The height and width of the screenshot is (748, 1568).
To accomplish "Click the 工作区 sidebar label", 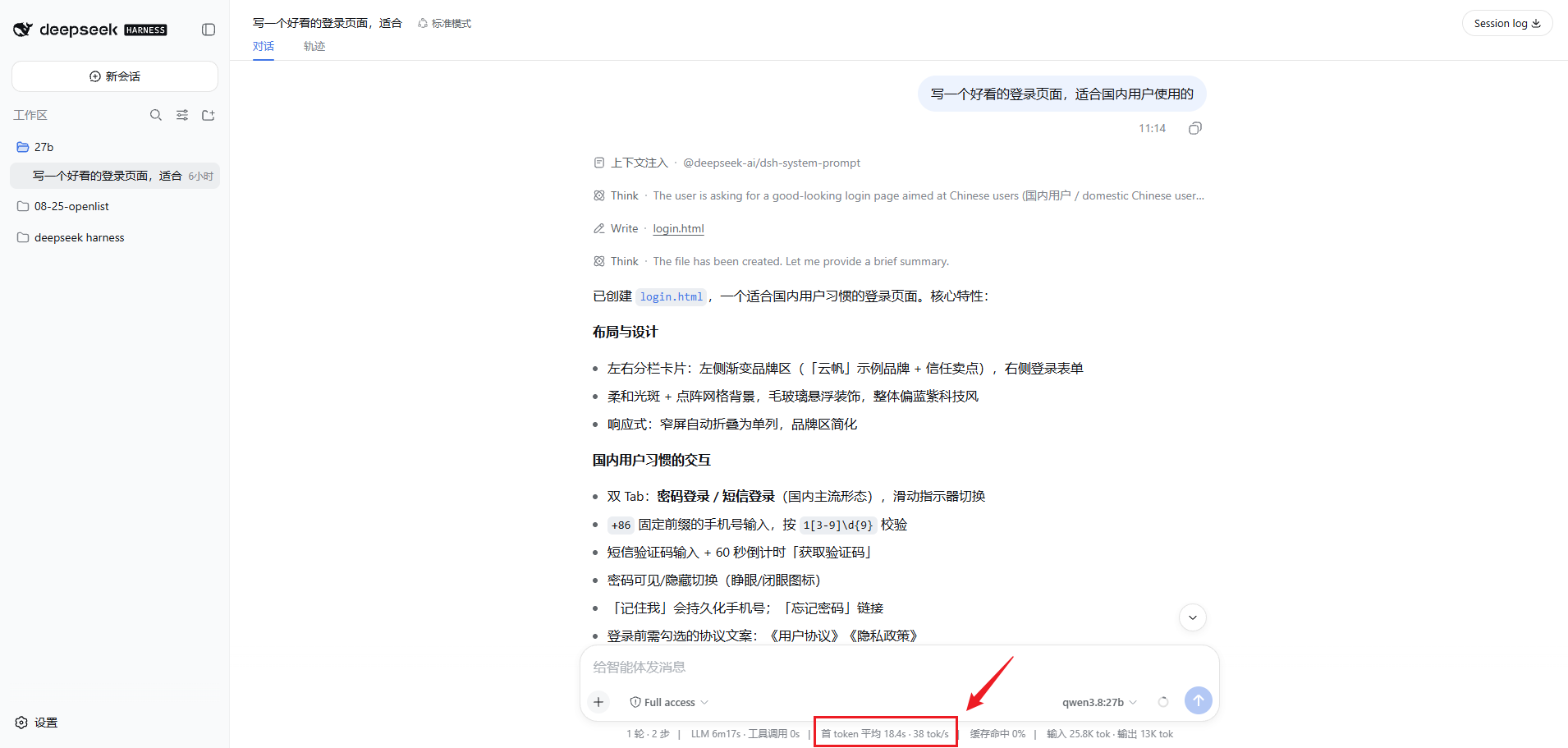I will click(30, 115).
